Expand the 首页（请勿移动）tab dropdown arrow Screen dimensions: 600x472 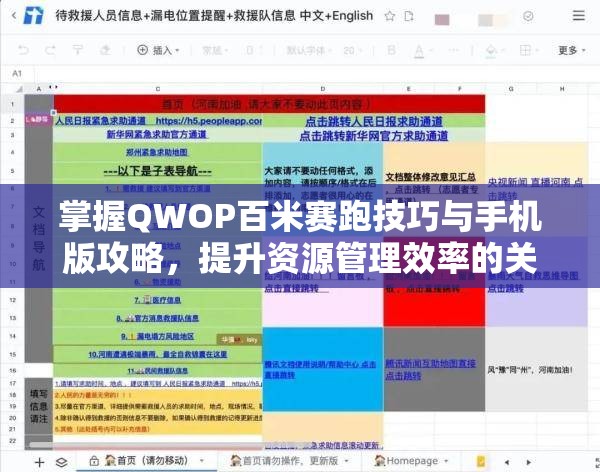click(202, 461)
